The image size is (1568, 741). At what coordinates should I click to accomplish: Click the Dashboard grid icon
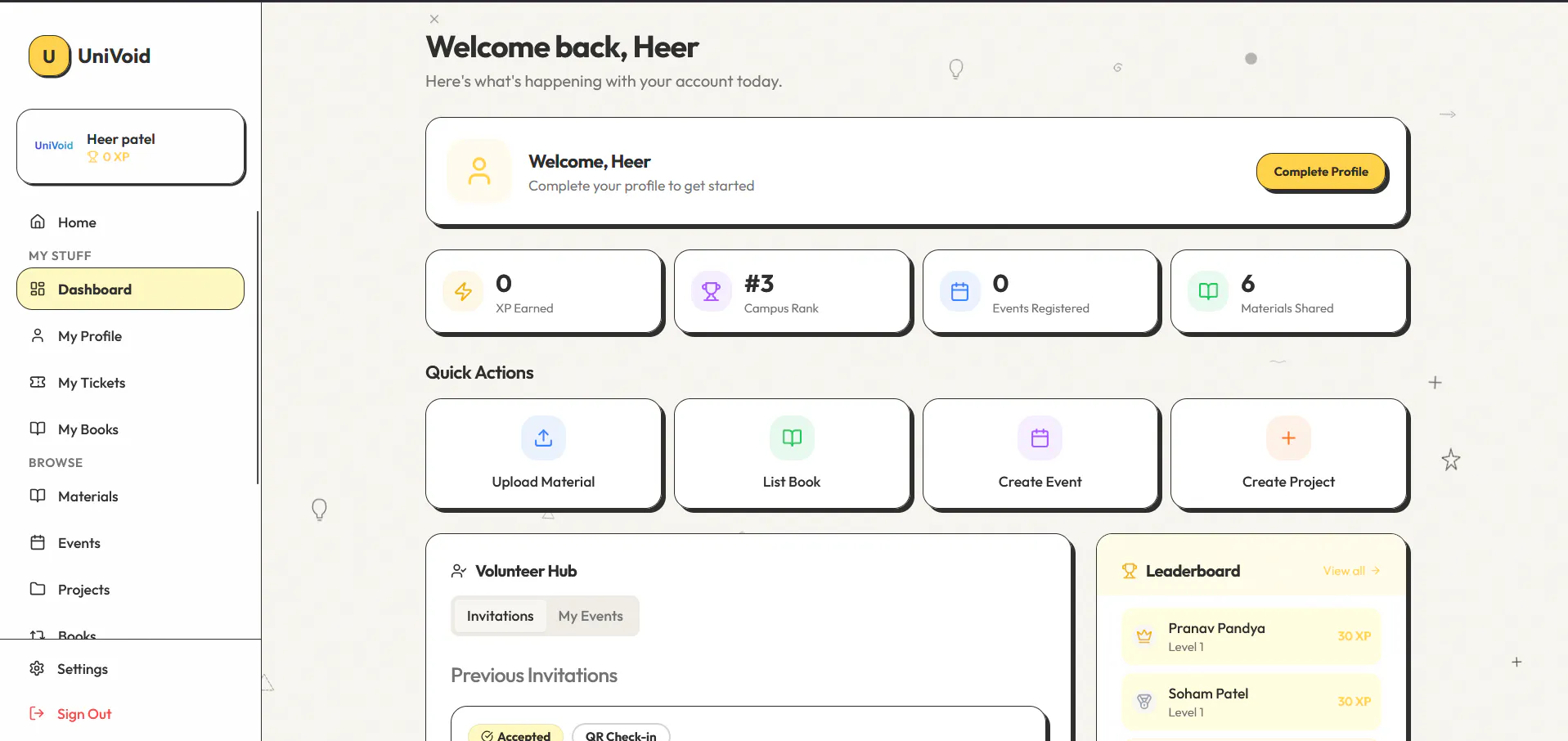pos(38,289)
